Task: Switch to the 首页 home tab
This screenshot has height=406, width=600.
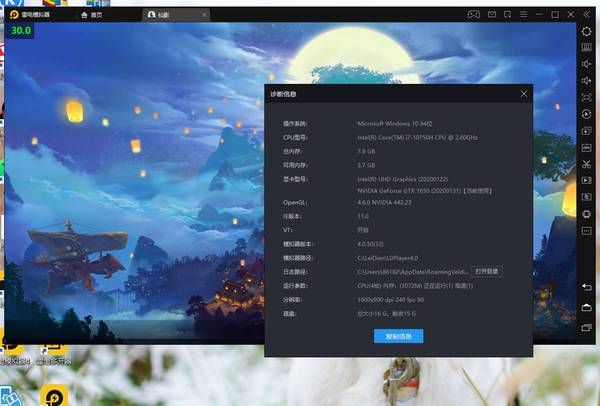Action: [x=91, y=15]
